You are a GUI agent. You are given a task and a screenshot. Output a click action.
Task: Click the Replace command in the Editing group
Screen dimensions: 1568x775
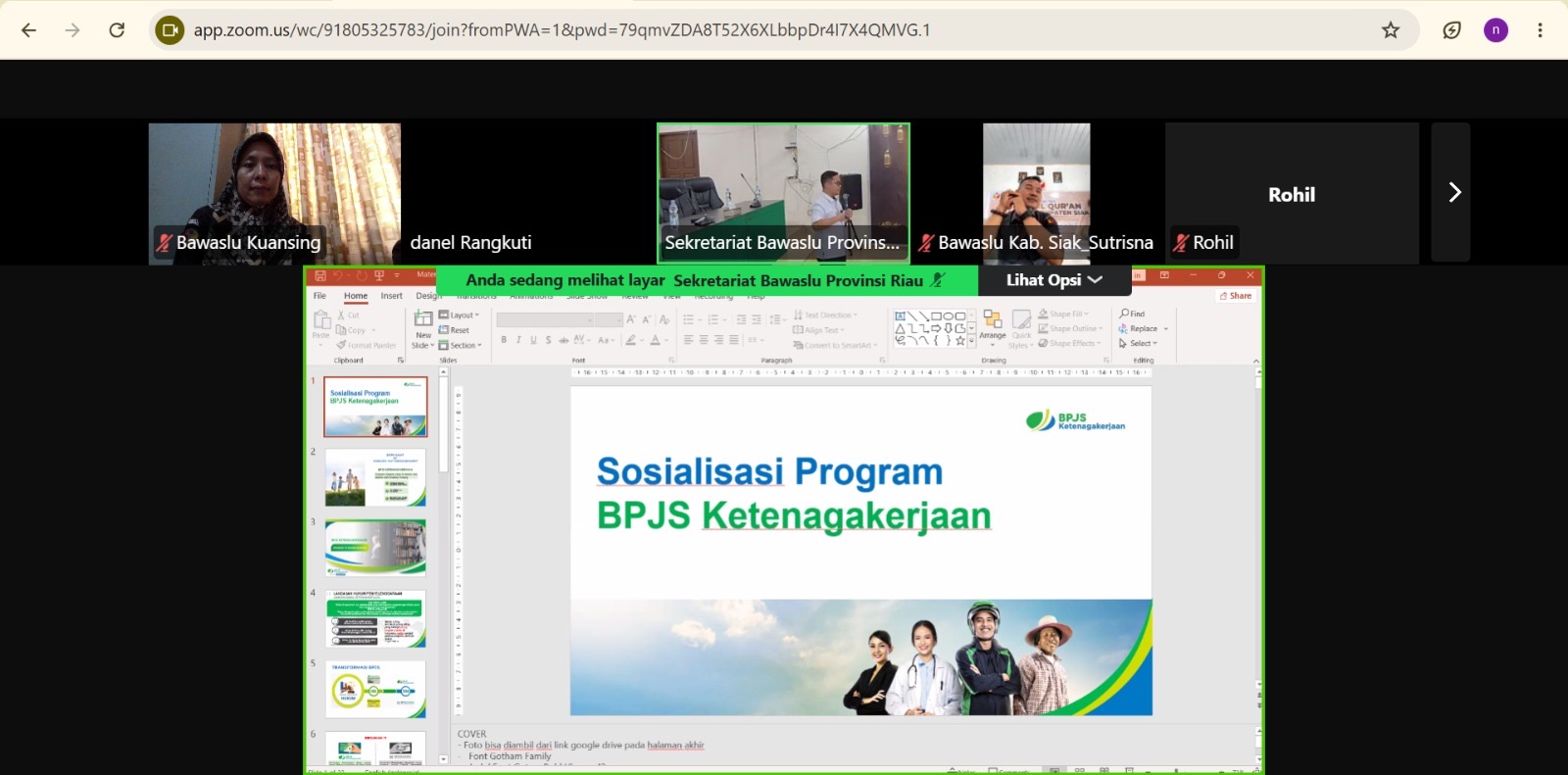tap(1139, 328)
